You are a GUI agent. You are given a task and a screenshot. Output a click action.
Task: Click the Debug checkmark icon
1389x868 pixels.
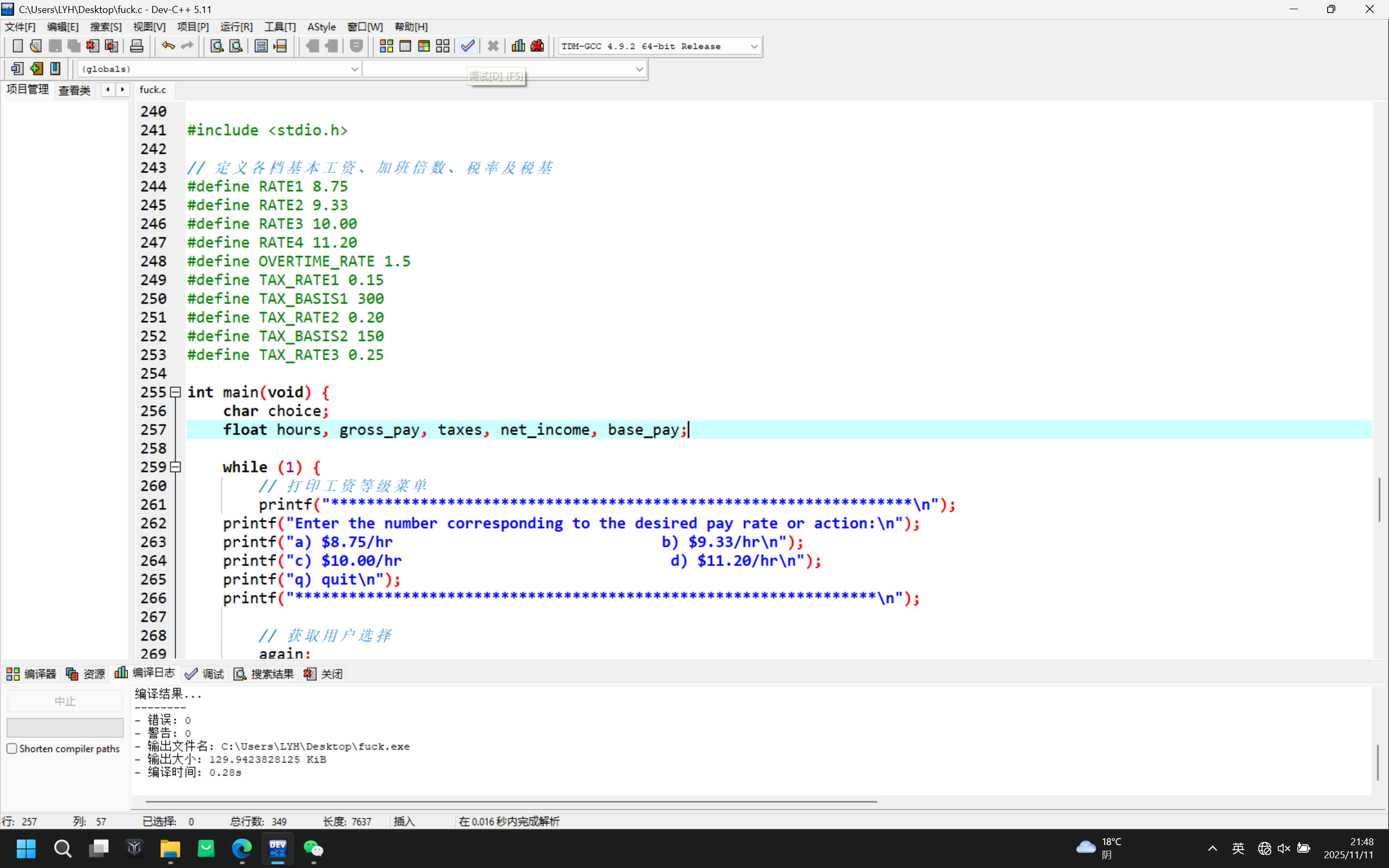coord(468,46)
